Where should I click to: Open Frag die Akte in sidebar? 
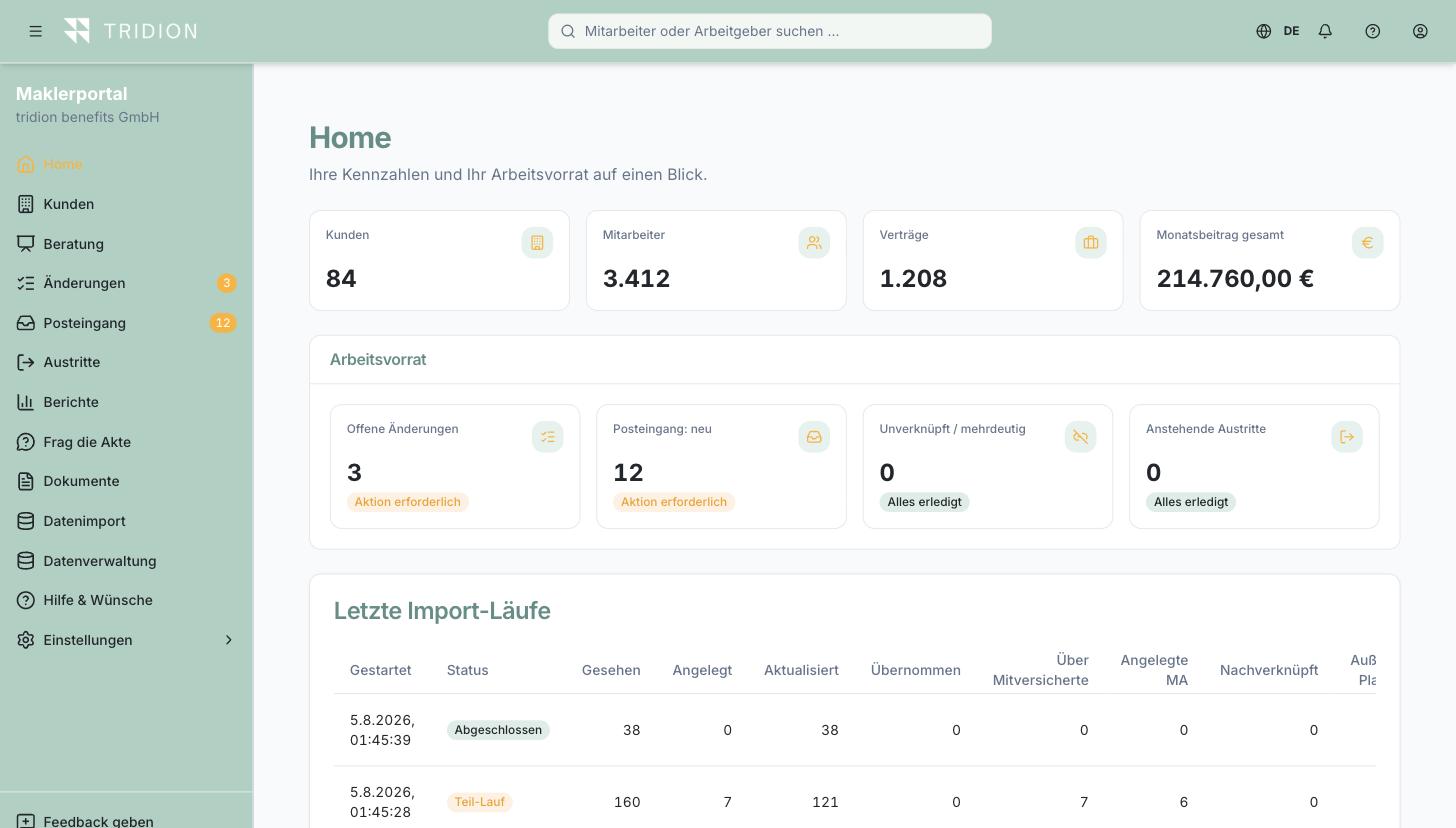coord(126,442)
